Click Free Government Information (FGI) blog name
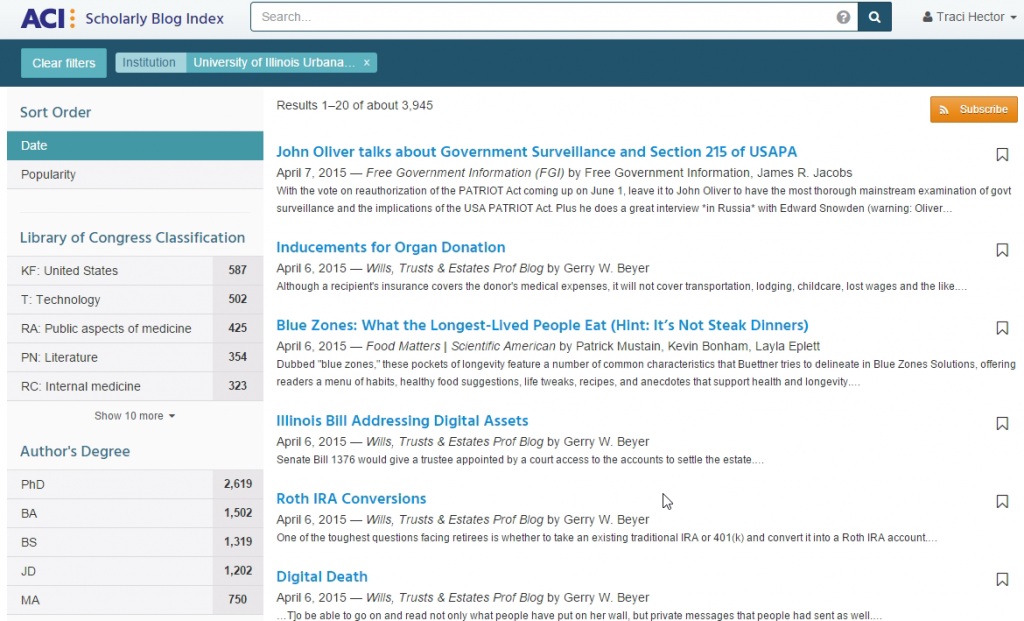This screenshot has height=621, width=1024. pyautogui.click(x=465, y=173)
